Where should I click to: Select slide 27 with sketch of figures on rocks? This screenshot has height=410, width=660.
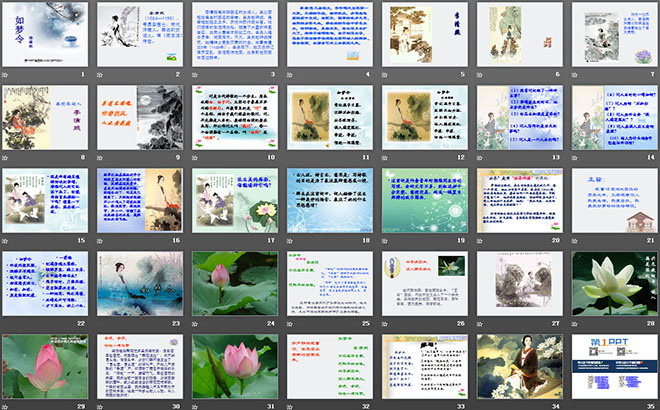[x=519, y=283]
